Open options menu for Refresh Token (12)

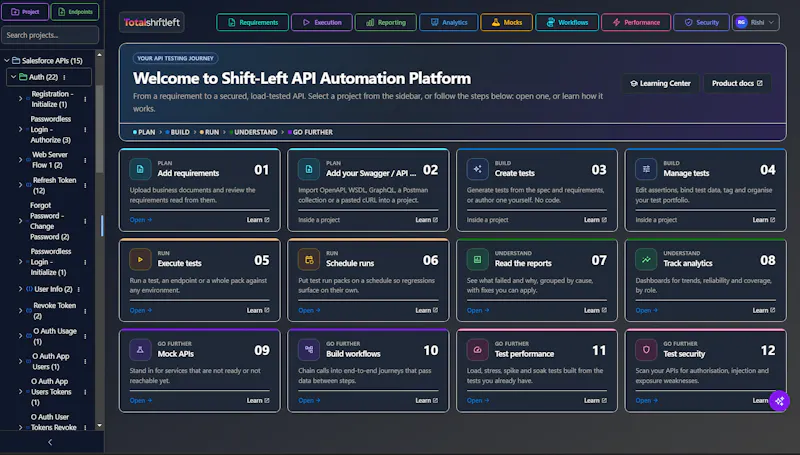coord(85,186)
